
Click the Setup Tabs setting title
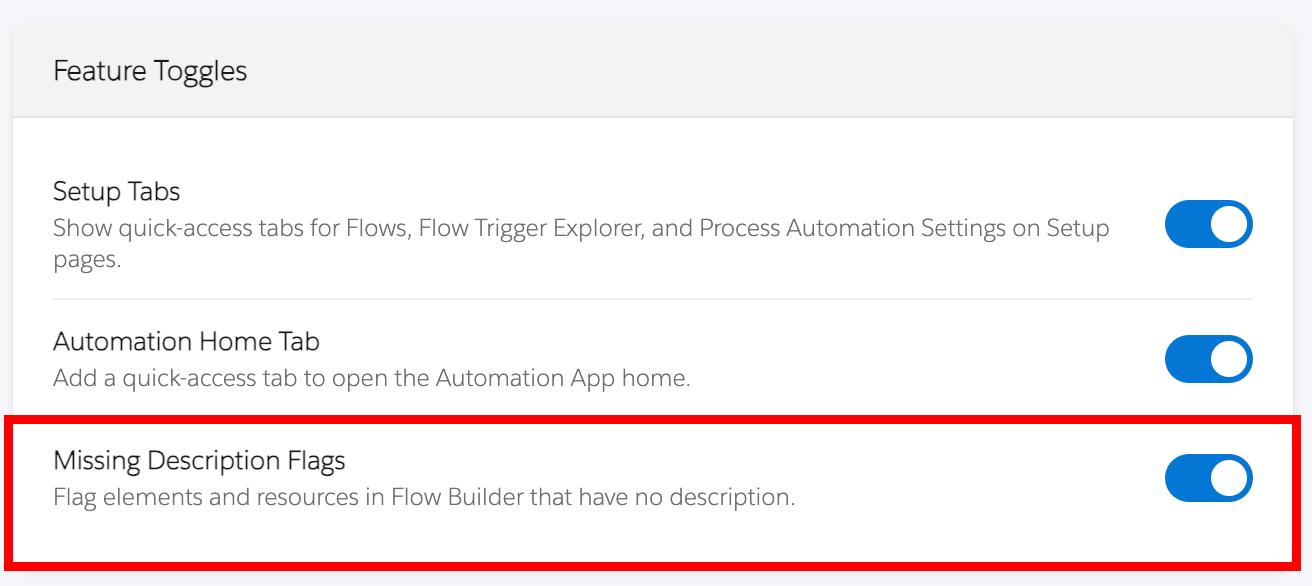coord(116,191)
